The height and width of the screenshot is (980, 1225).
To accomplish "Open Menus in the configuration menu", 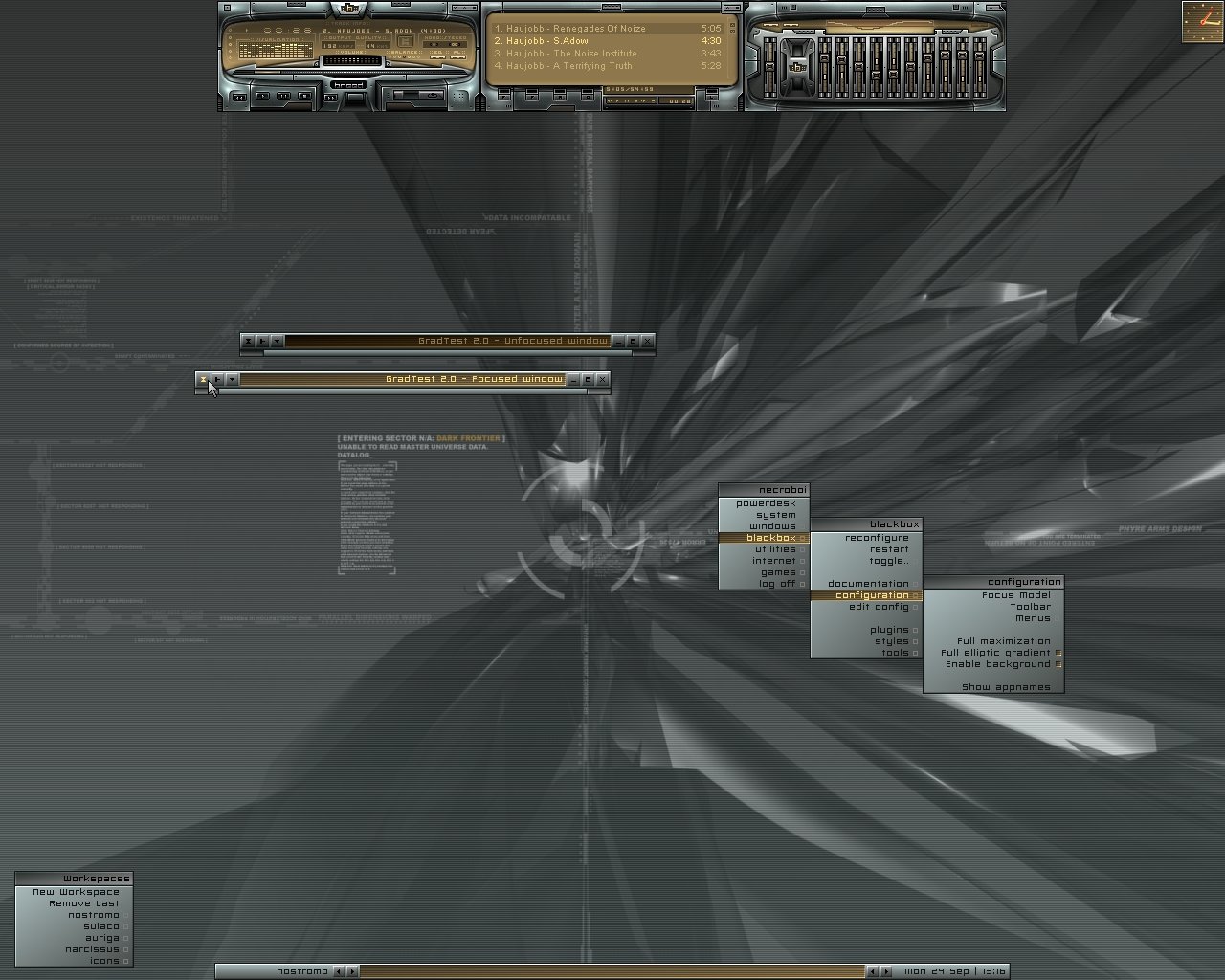I will pos(993,618).
